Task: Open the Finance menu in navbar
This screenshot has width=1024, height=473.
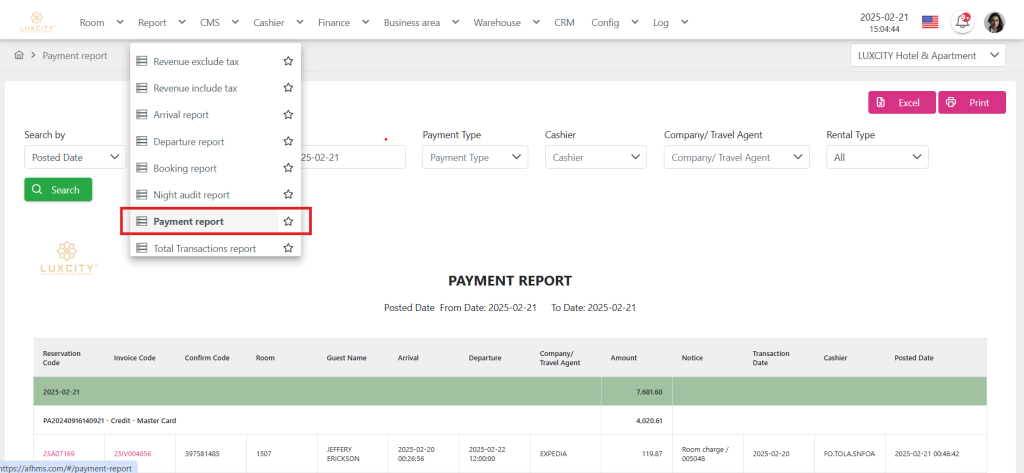Action: (x=343, y=22)
